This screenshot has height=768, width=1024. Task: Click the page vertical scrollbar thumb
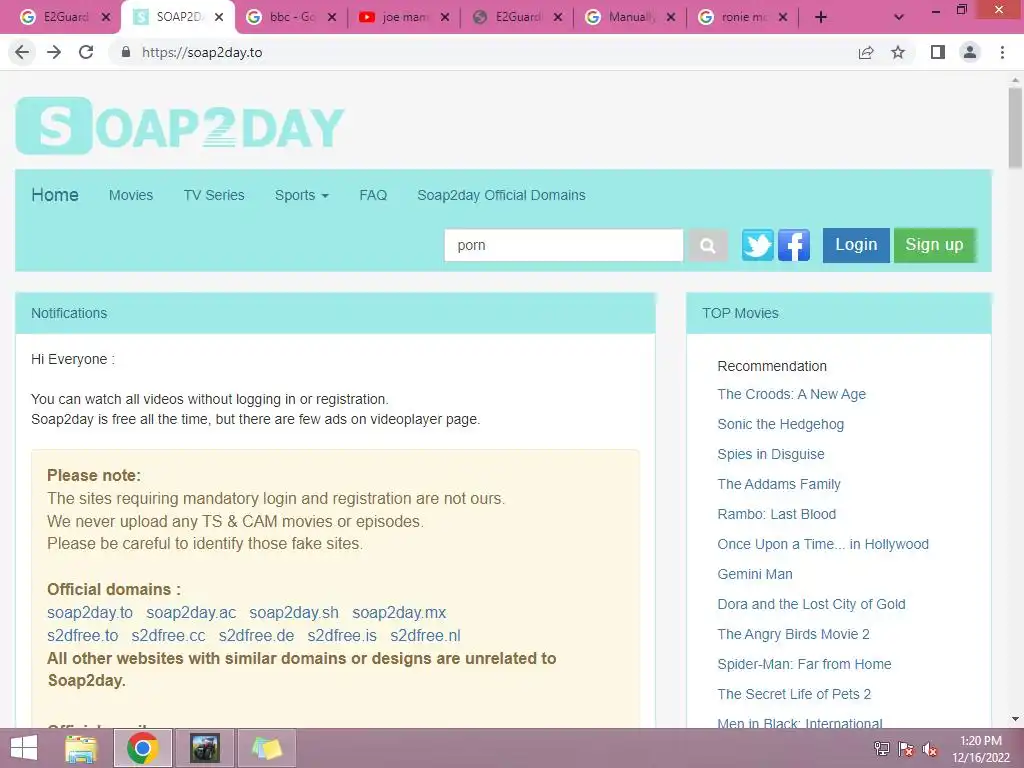click(1015, 129)
